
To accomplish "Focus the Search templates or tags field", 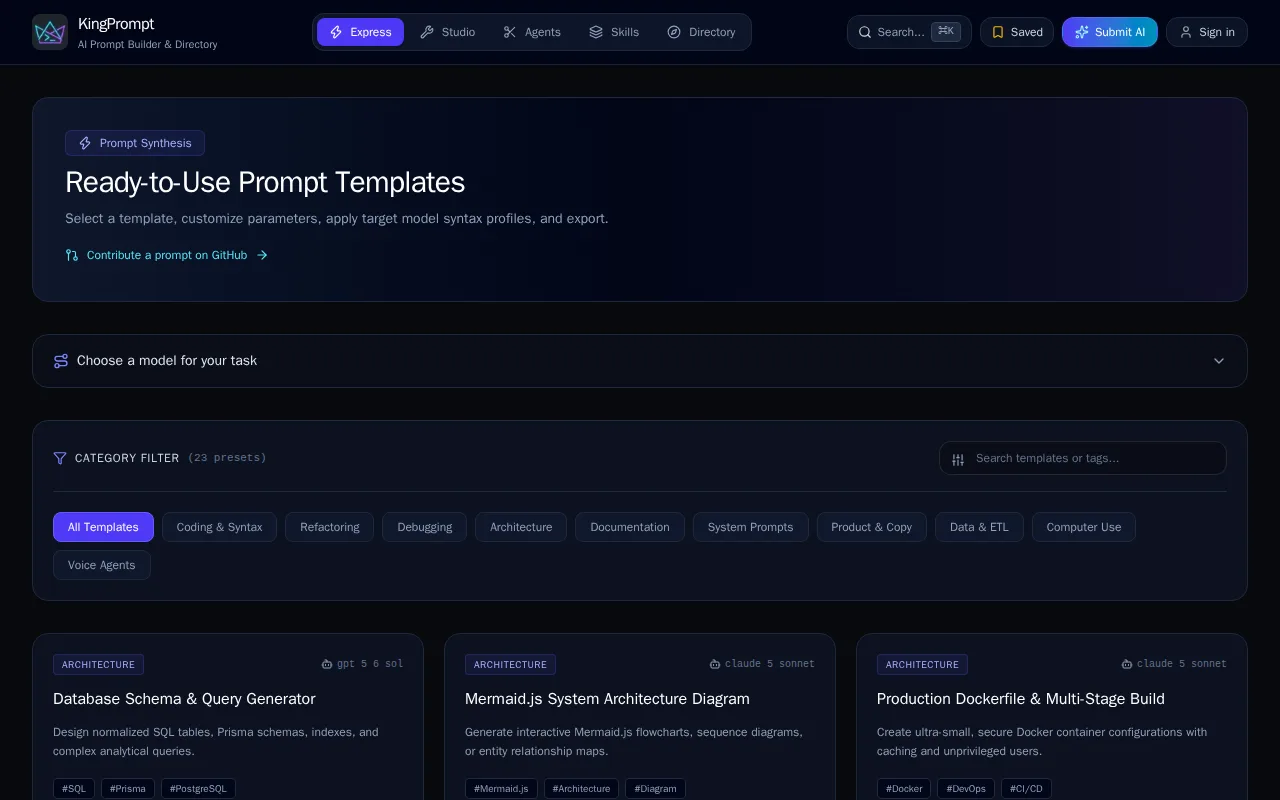I will click(x=1083, y=458).
